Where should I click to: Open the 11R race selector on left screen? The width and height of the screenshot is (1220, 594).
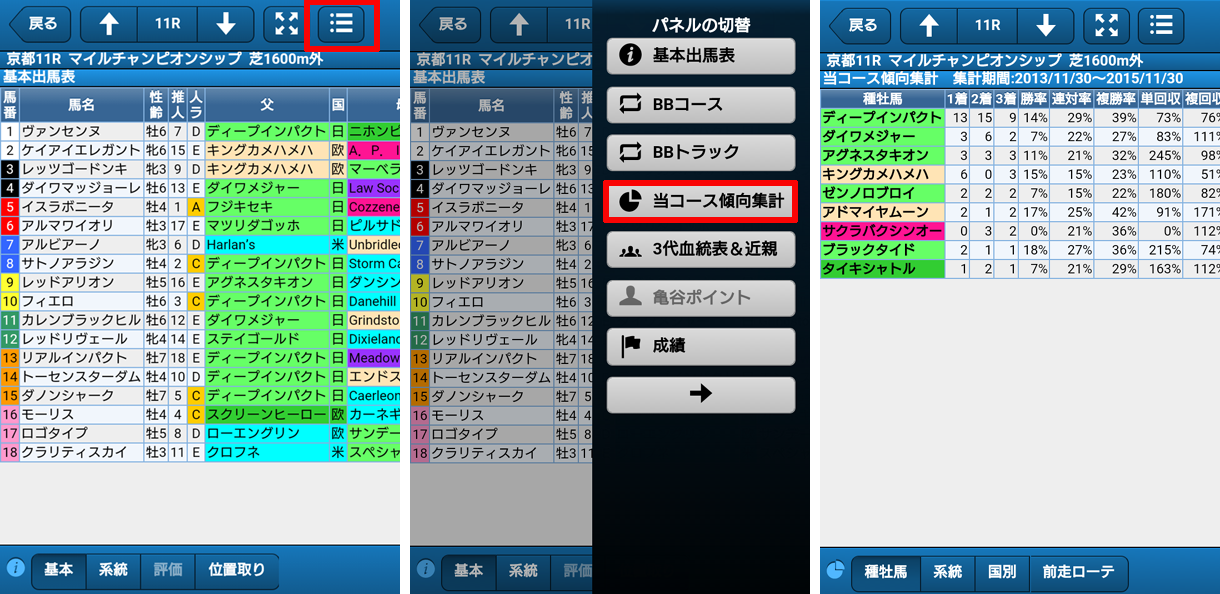click(165, 24)
